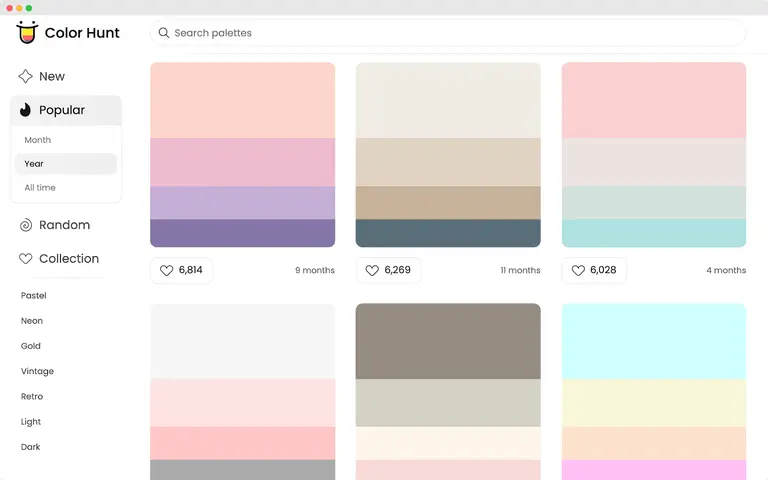
Task: Select pale sage swatch in 6,028 palette
Action: click(654, 203)
